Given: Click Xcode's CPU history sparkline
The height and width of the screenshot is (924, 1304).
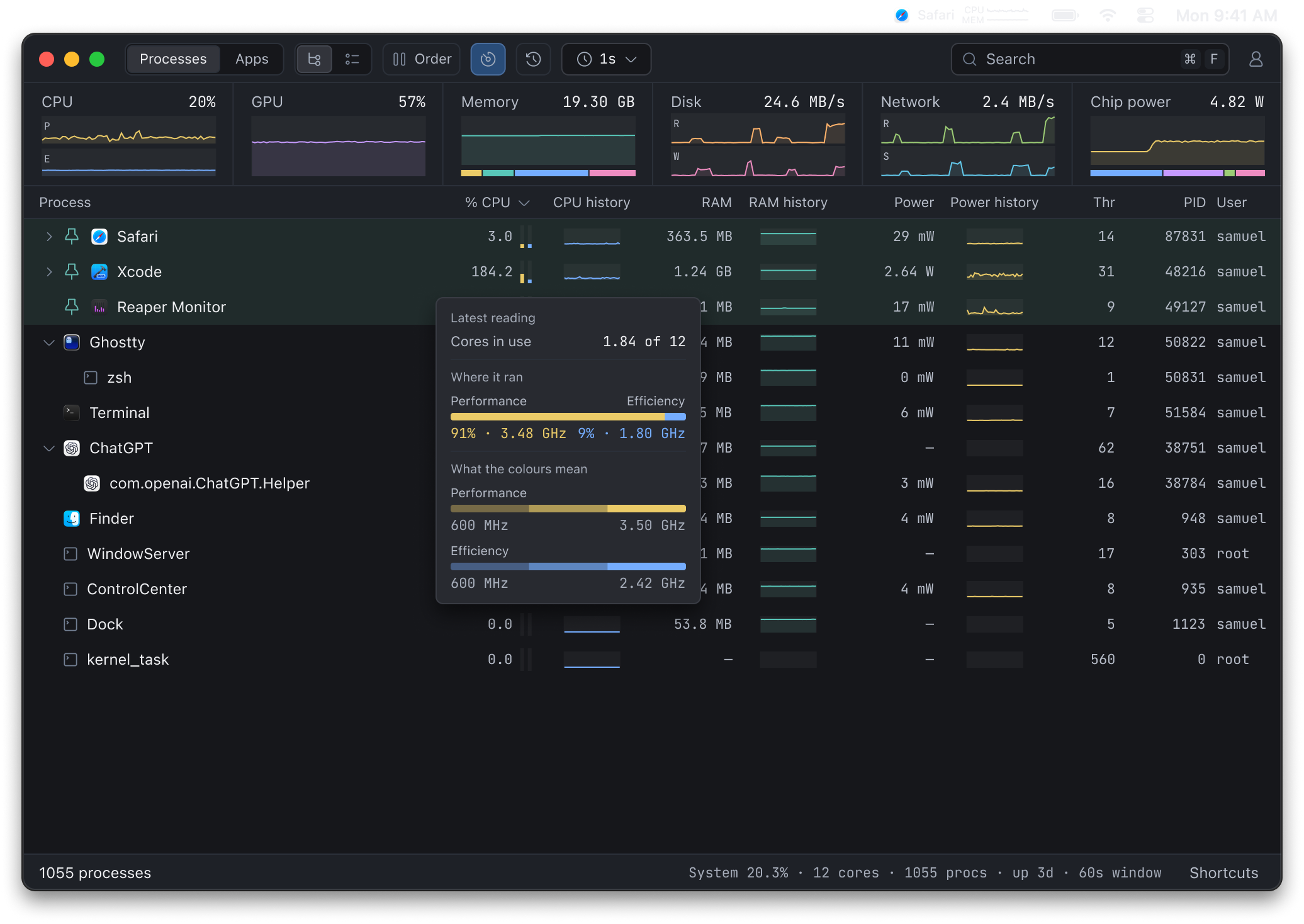Looking at the screenshot, I should click(592, 272).
